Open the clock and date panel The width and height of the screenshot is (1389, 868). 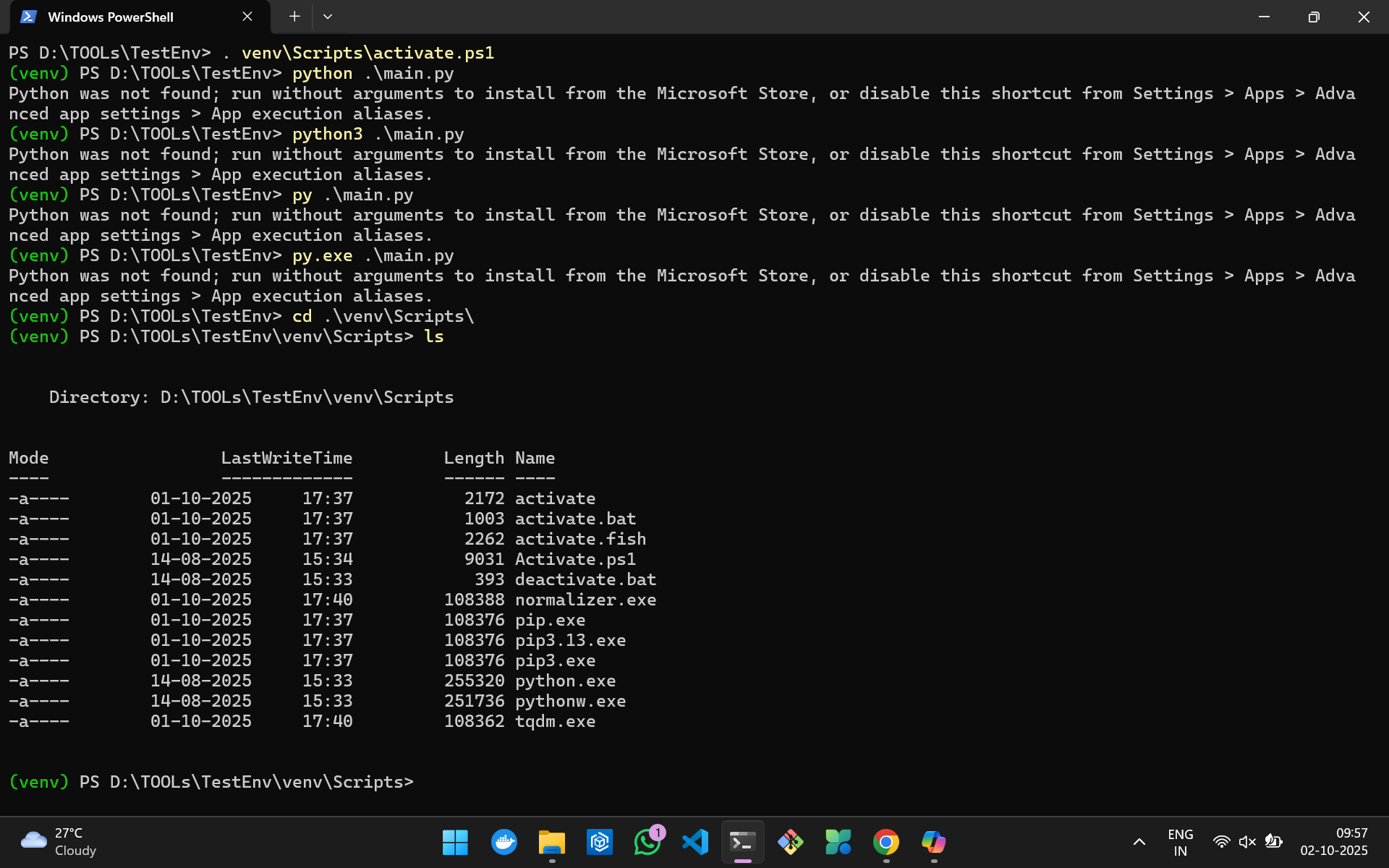[x=1333, y=842]
